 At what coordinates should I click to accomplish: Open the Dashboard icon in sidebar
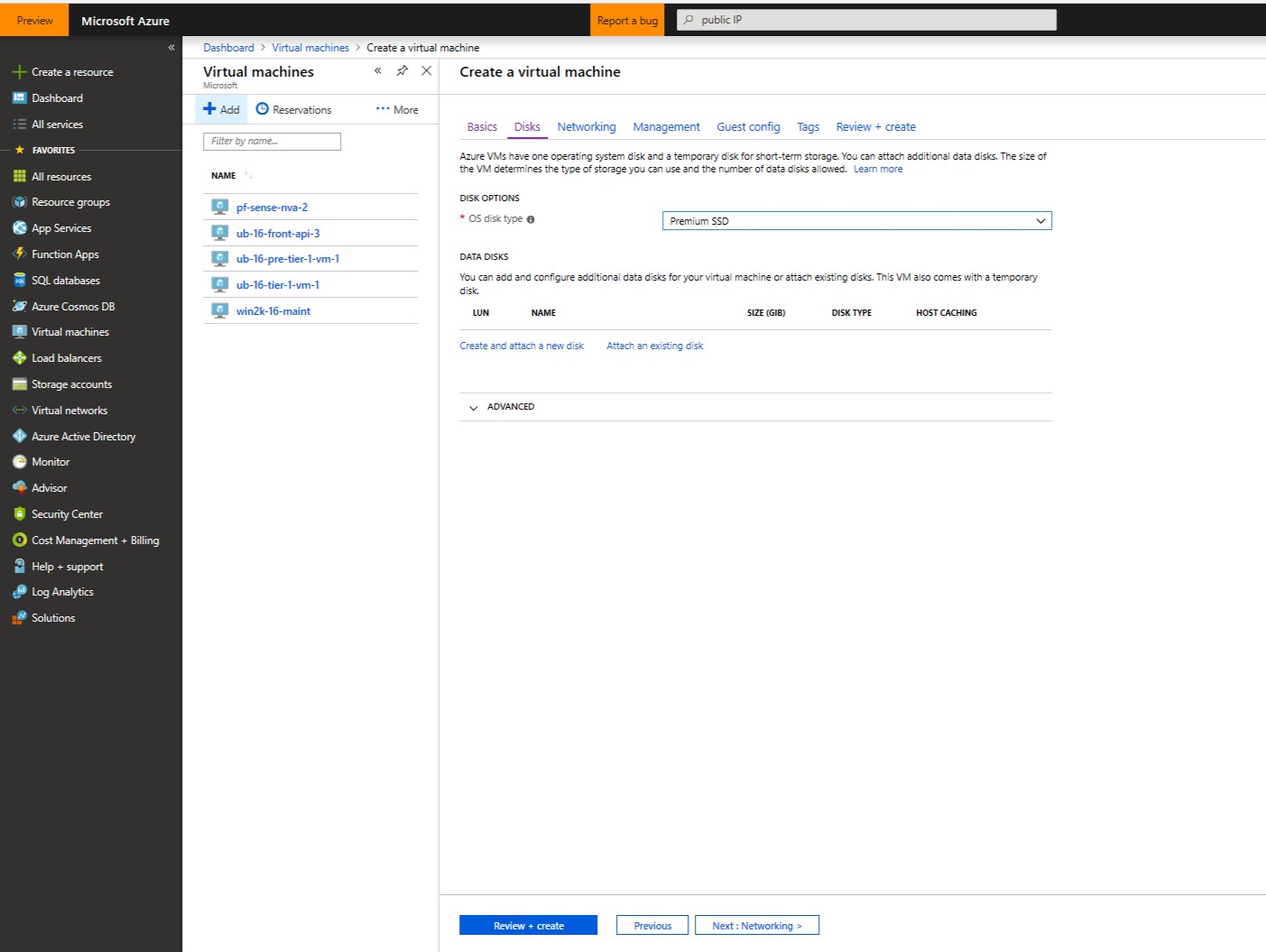(19, 98)
